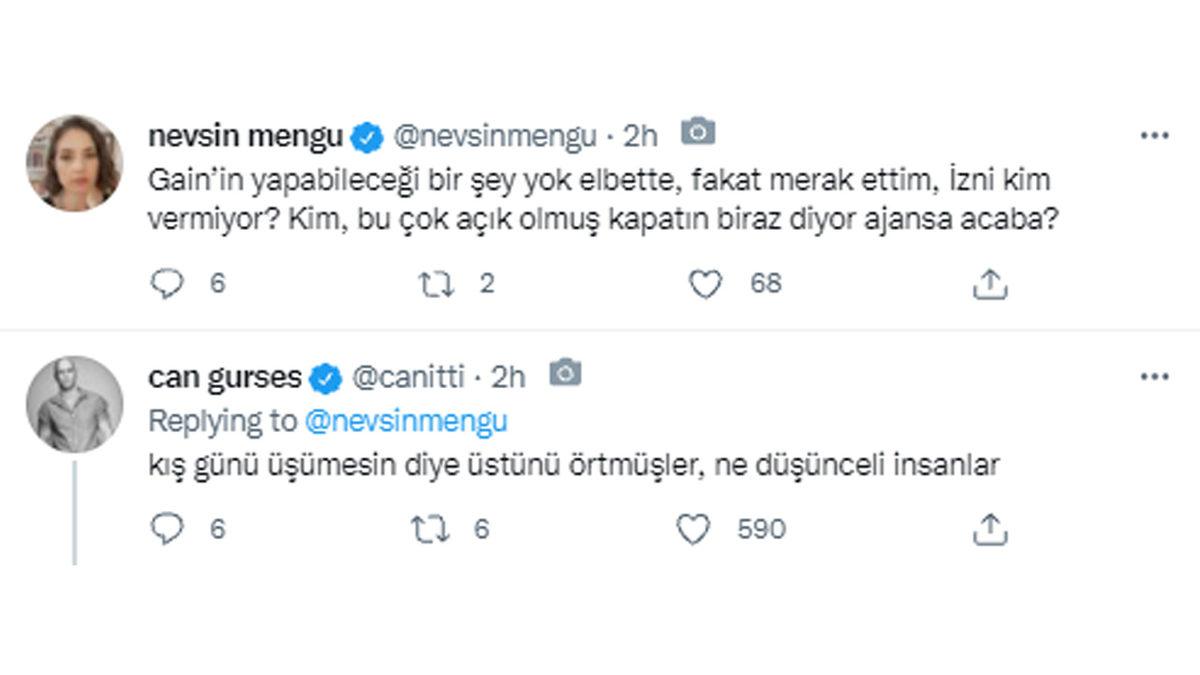The width and height of the screenshot is (1200, 675).
Task: Share nevsin mengu's tweet
Action: [x=991, y=284]
